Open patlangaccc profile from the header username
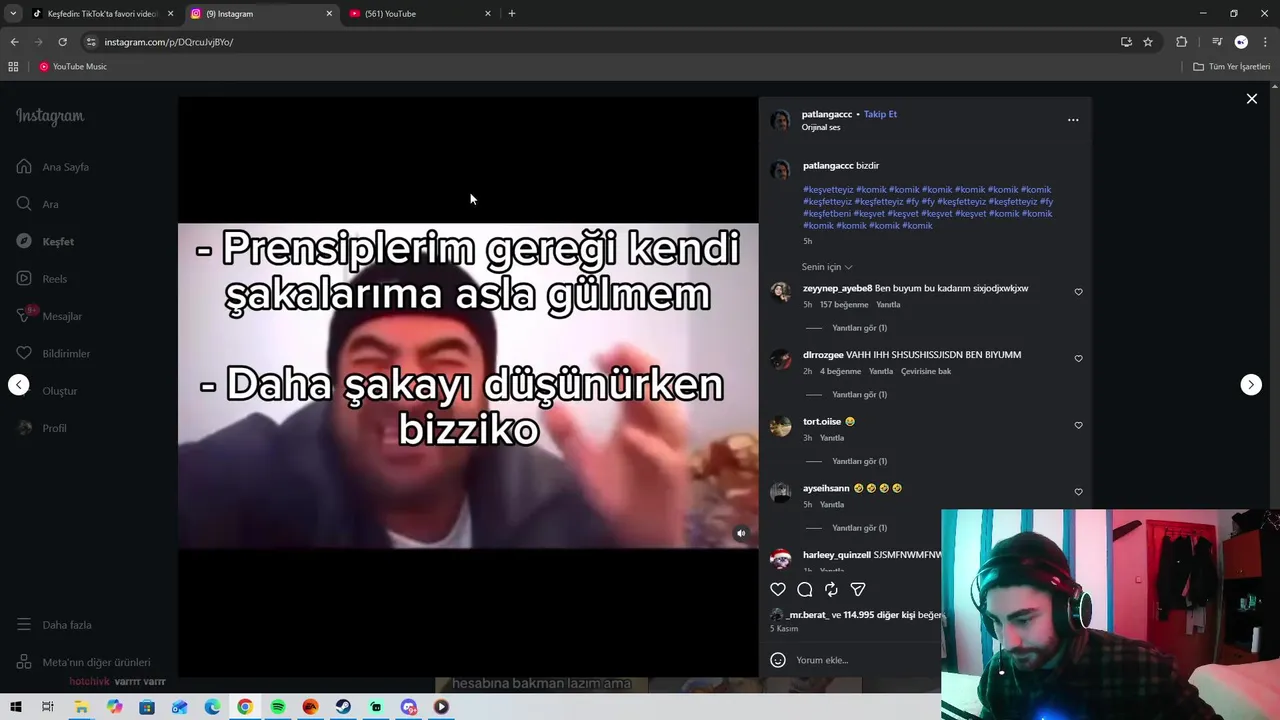 [827, 114]
